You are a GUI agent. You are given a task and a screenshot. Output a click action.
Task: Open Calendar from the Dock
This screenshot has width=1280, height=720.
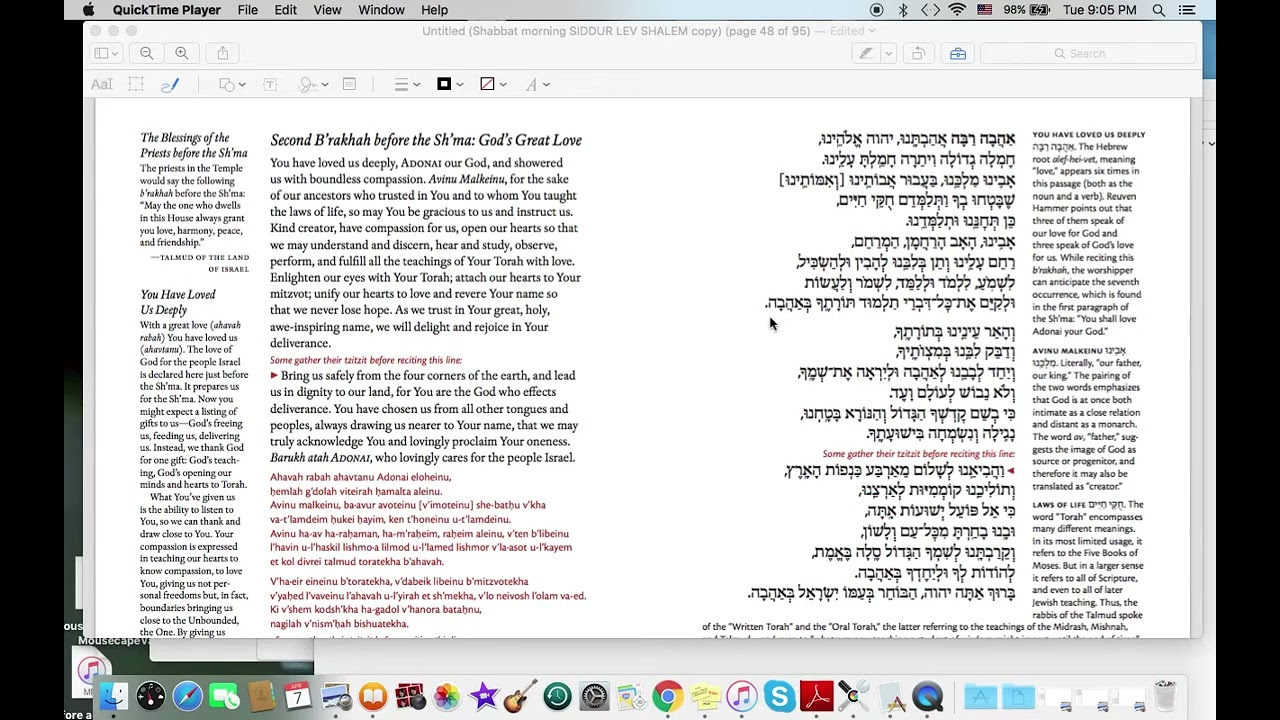(x=298, y=696)
